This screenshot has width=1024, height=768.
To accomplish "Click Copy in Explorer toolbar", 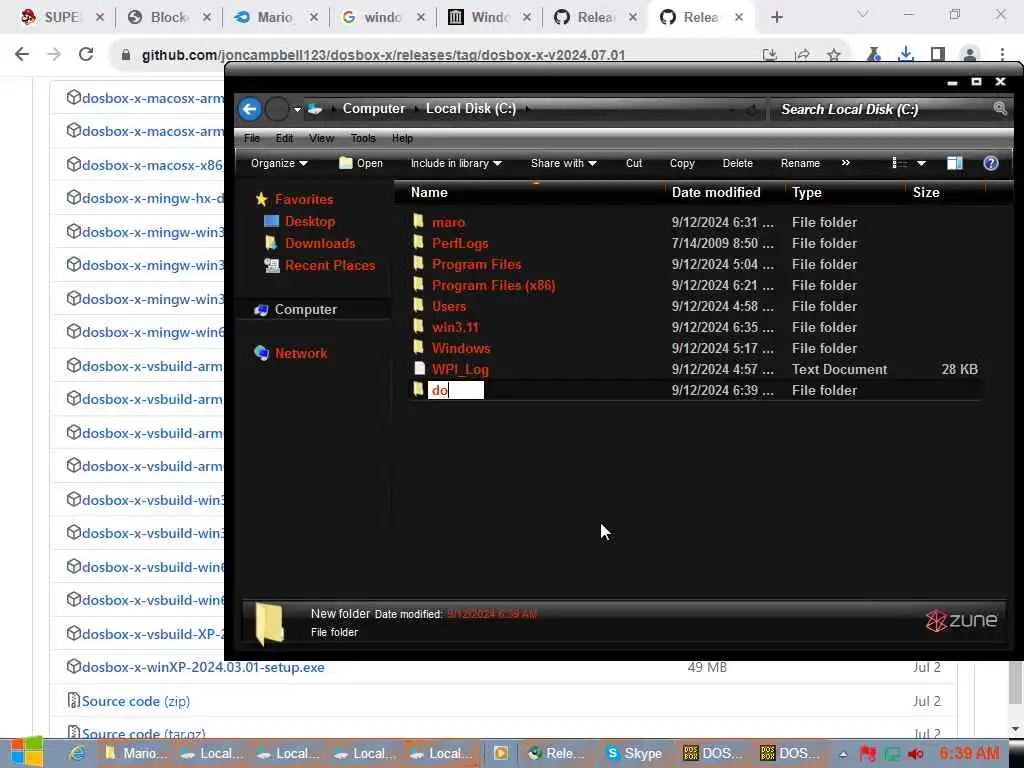I will pos(682,163).
